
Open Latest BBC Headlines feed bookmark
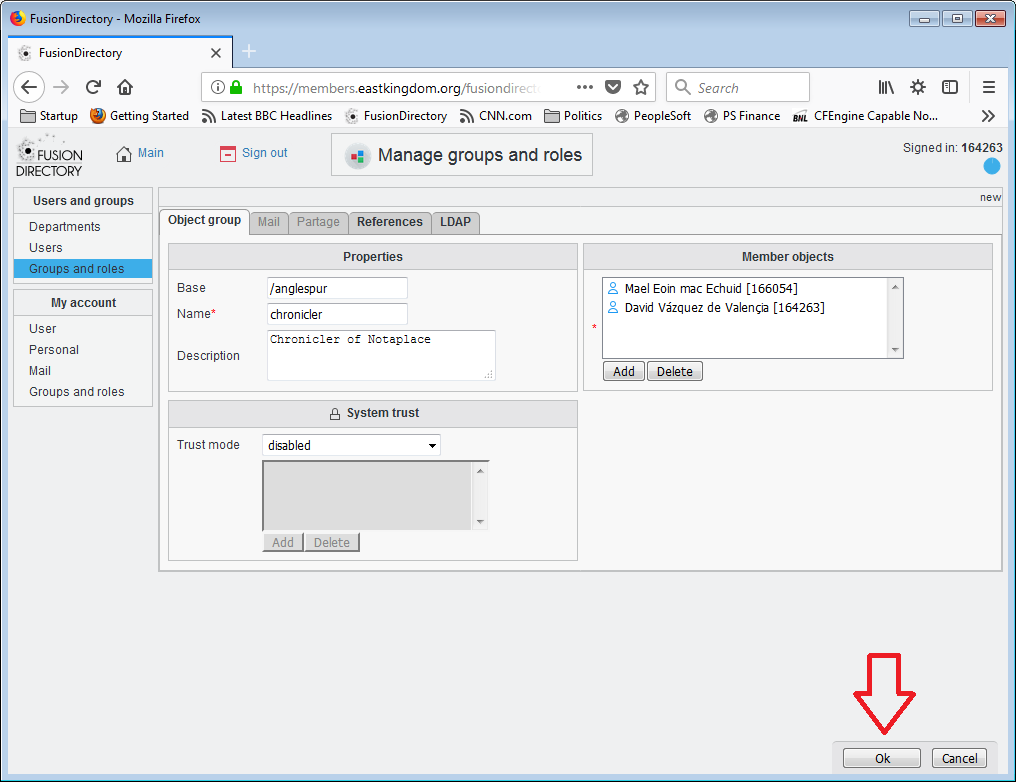pyautogui.click(x=266, y=116)
